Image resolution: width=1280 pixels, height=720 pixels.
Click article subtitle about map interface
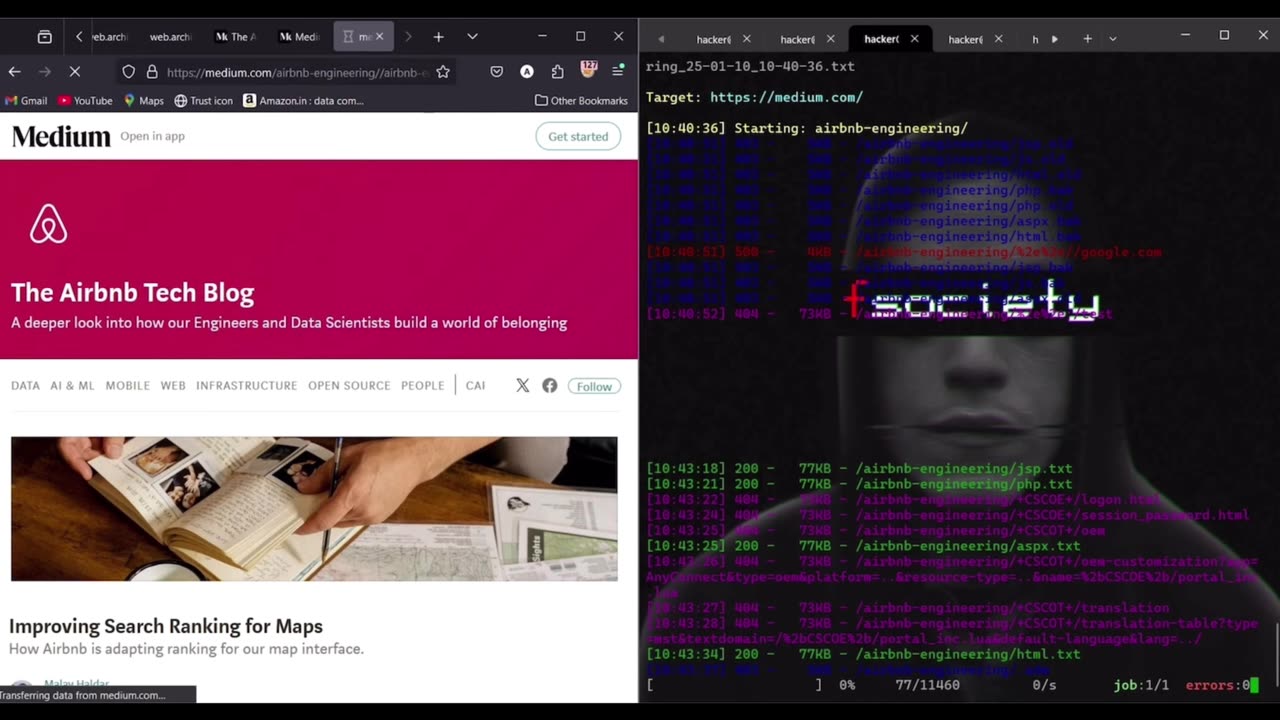[186, 649]
